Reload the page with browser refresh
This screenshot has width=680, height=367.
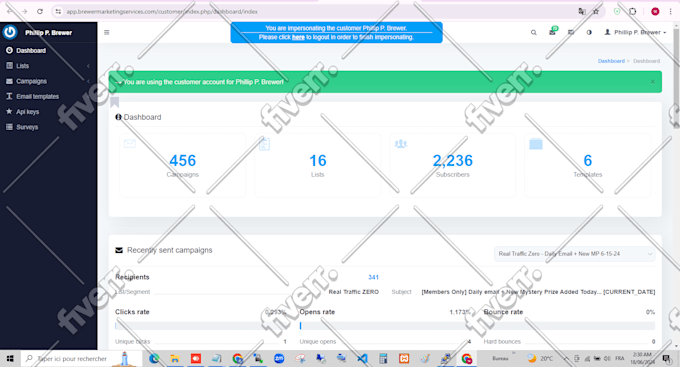pos(40,11)
